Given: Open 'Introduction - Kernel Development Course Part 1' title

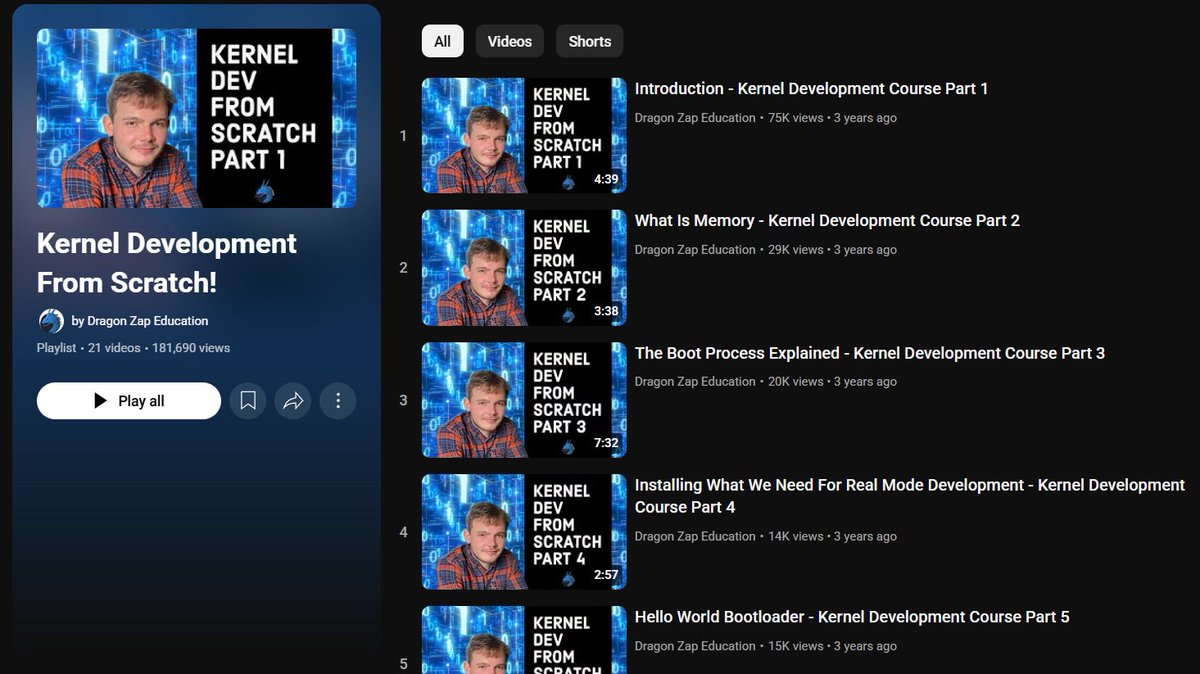Looking at the screenshot, I should point(811,89).
